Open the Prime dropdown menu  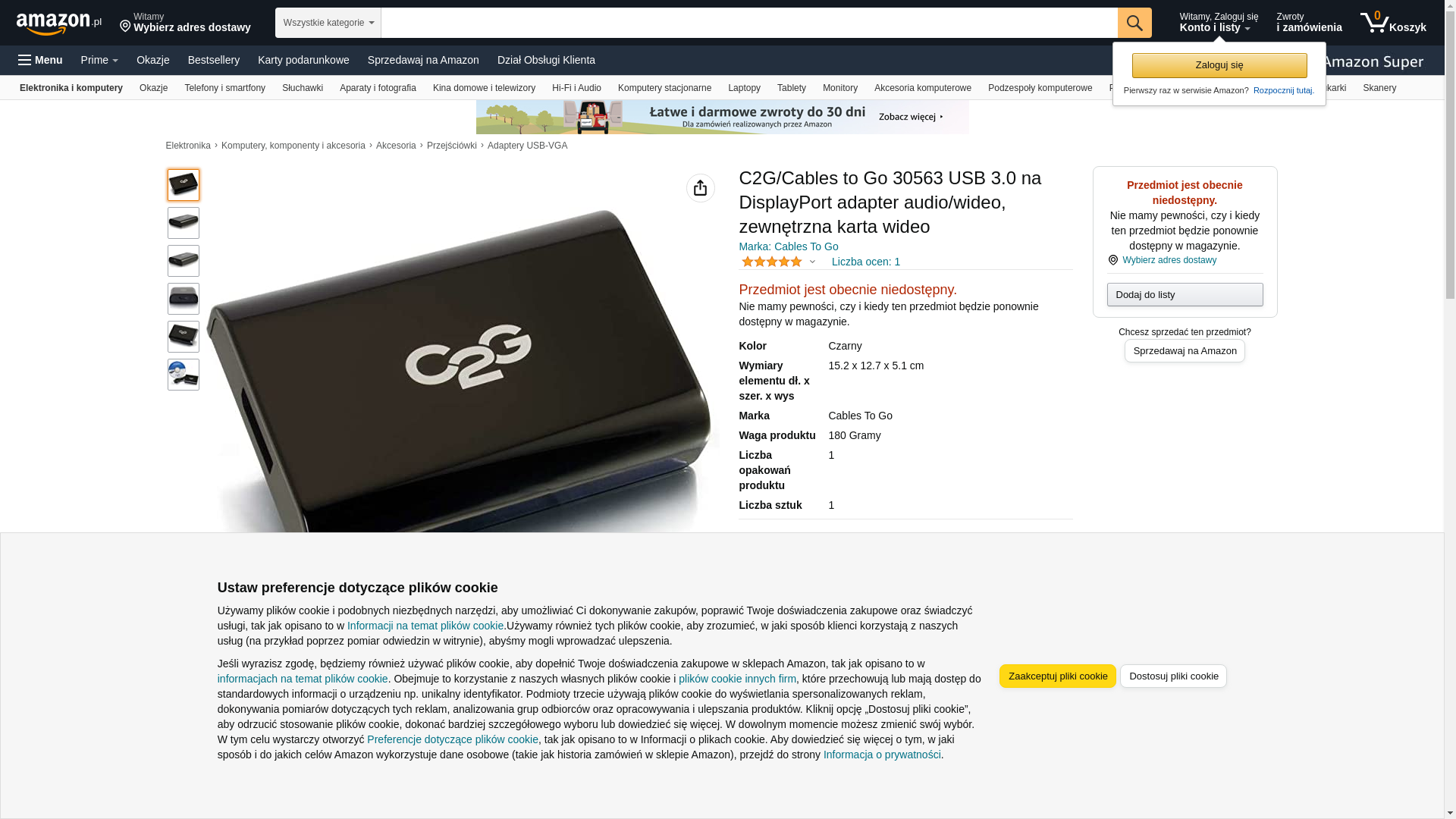tap(99, 60)
